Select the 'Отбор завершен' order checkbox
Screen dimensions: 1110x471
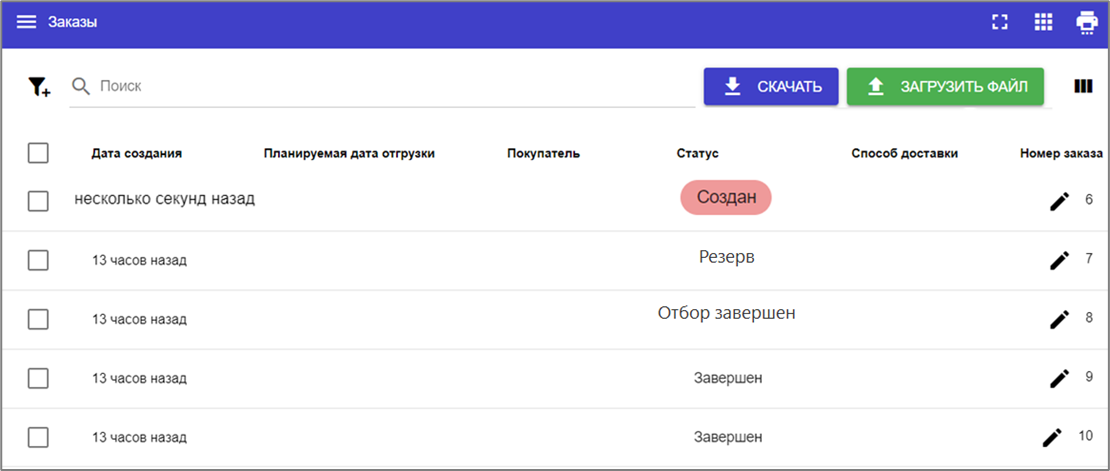coord(38,319)
